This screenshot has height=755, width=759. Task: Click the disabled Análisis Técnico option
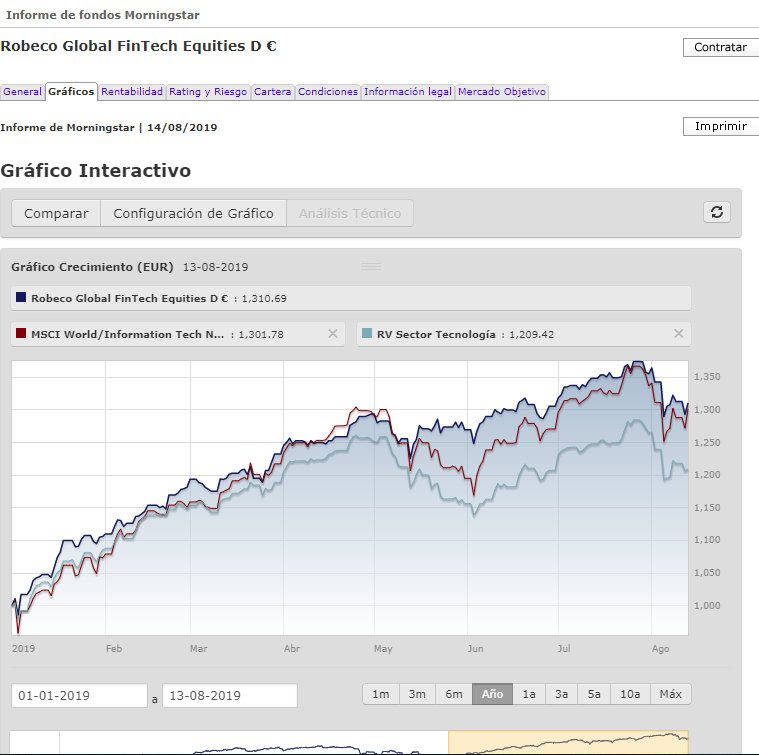click(350, 213)
